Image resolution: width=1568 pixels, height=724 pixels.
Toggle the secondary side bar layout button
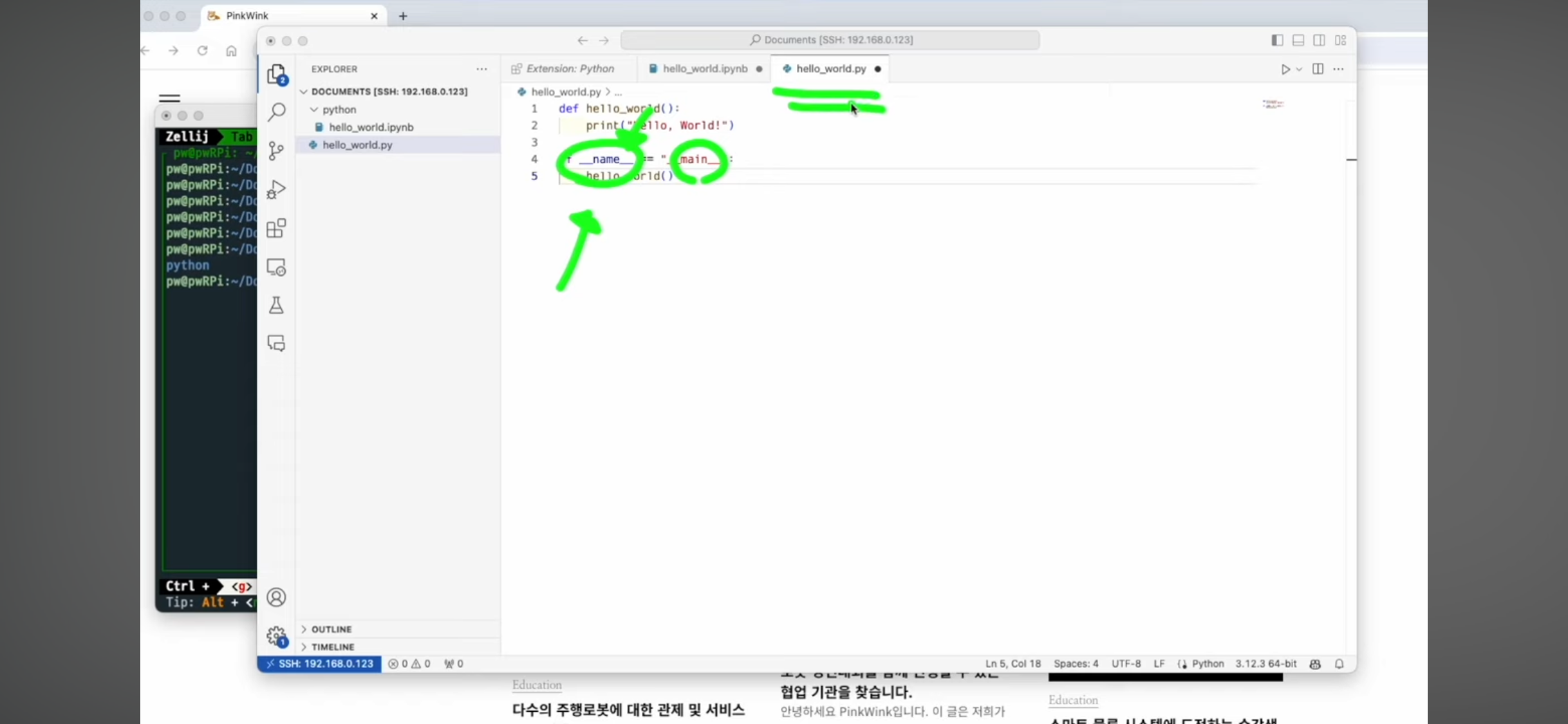[1319, 41]
